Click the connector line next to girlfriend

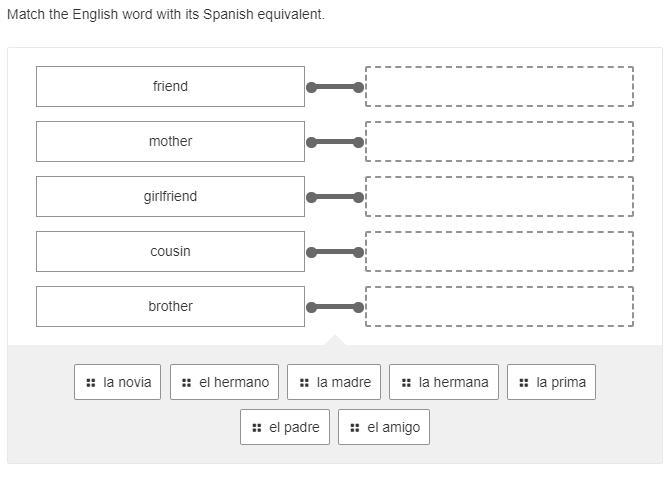pyautogui.click(x=335, y=197)
